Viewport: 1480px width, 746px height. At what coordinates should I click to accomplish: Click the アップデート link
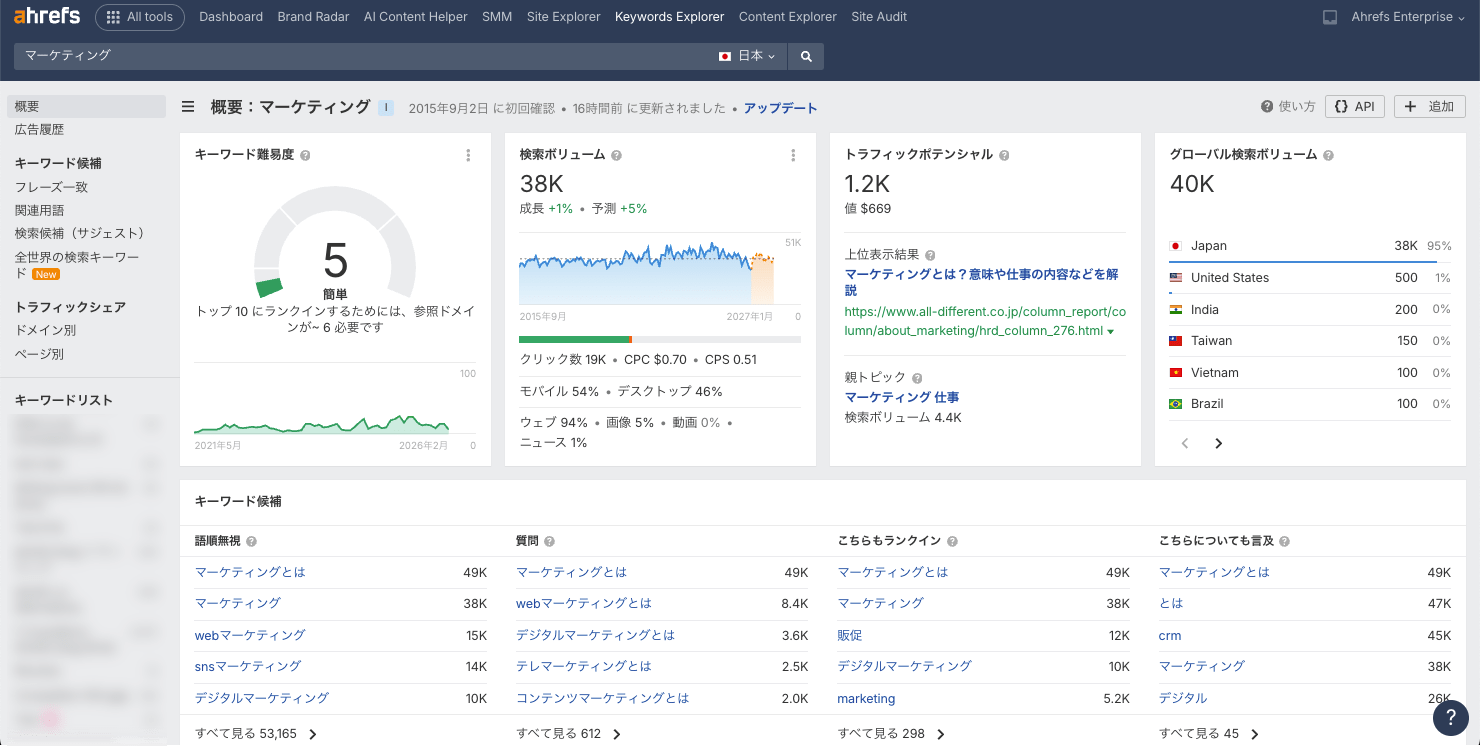tap(780, 108)
